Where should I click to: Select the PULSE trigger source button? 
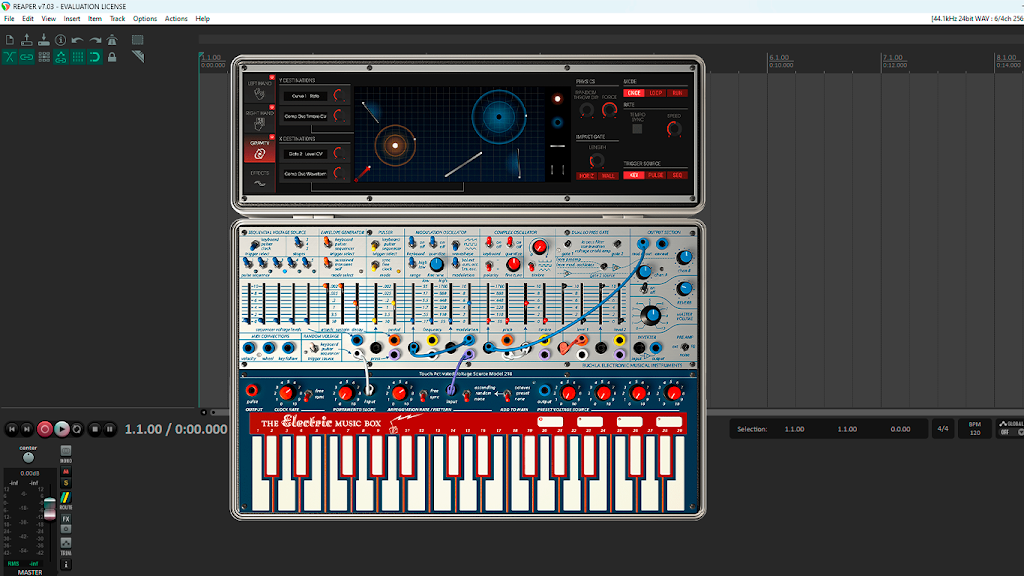pos(656,175)
